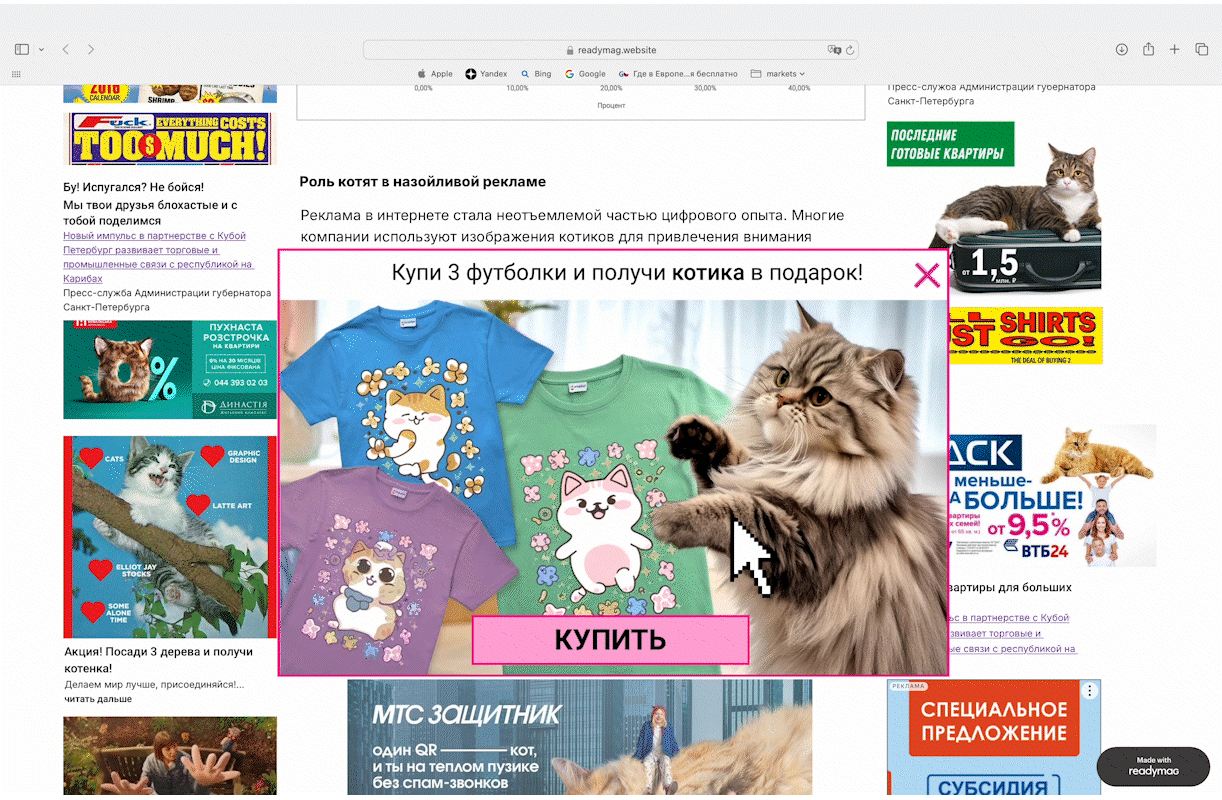Open the Google bookmark
The height and width of the screenshot is (800, 1222).
tap(585, 74)
